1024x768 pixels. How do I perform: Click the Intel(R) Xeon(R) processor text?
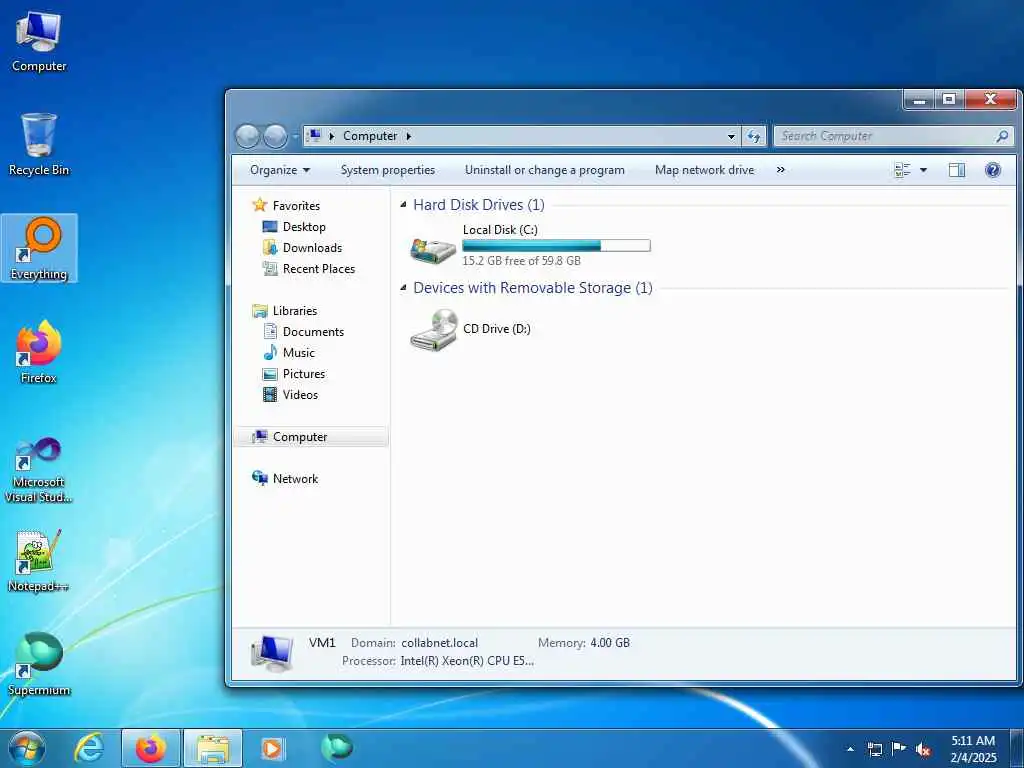click(467, 661)
